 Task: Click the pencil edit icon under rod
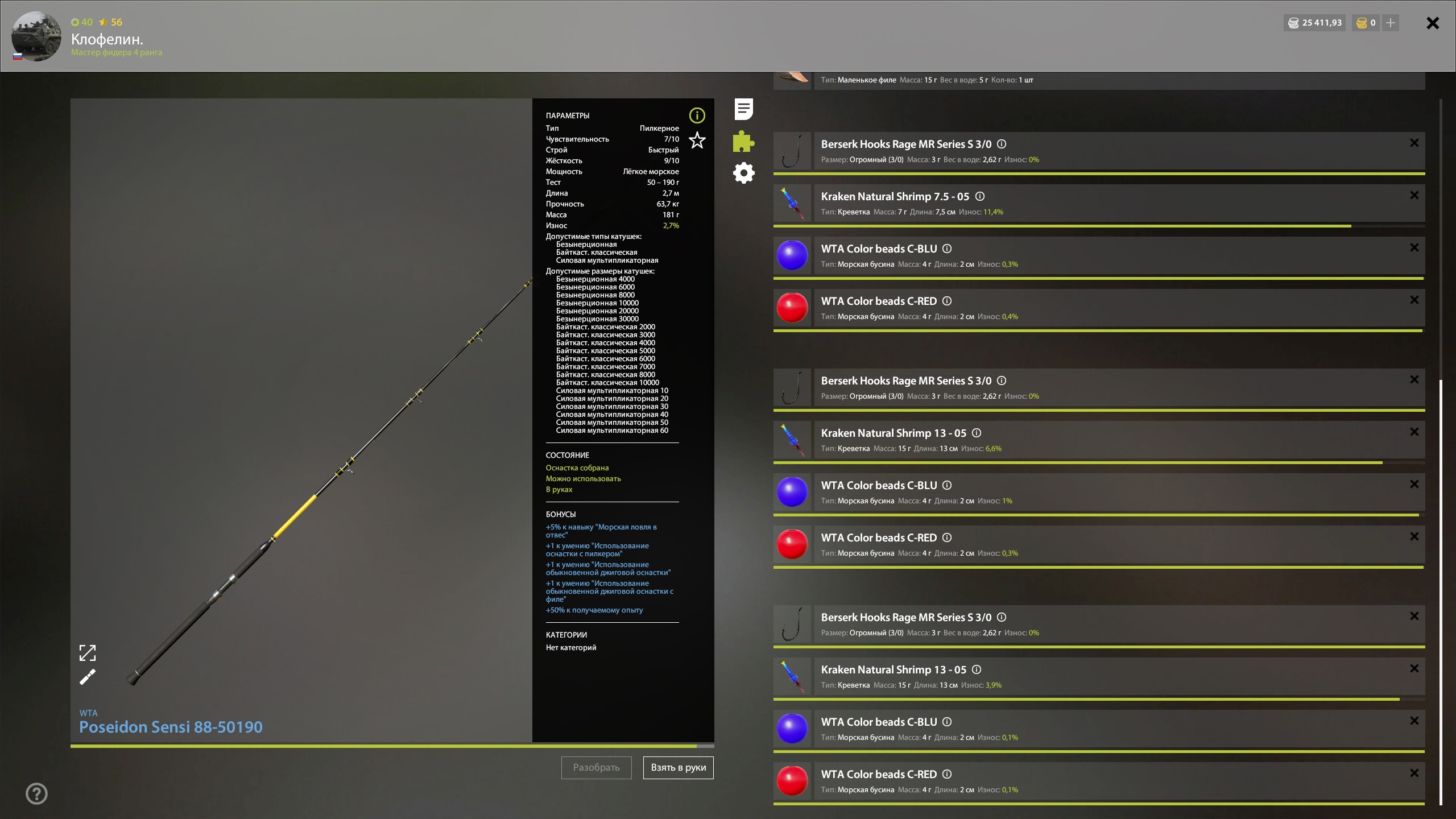87,677
